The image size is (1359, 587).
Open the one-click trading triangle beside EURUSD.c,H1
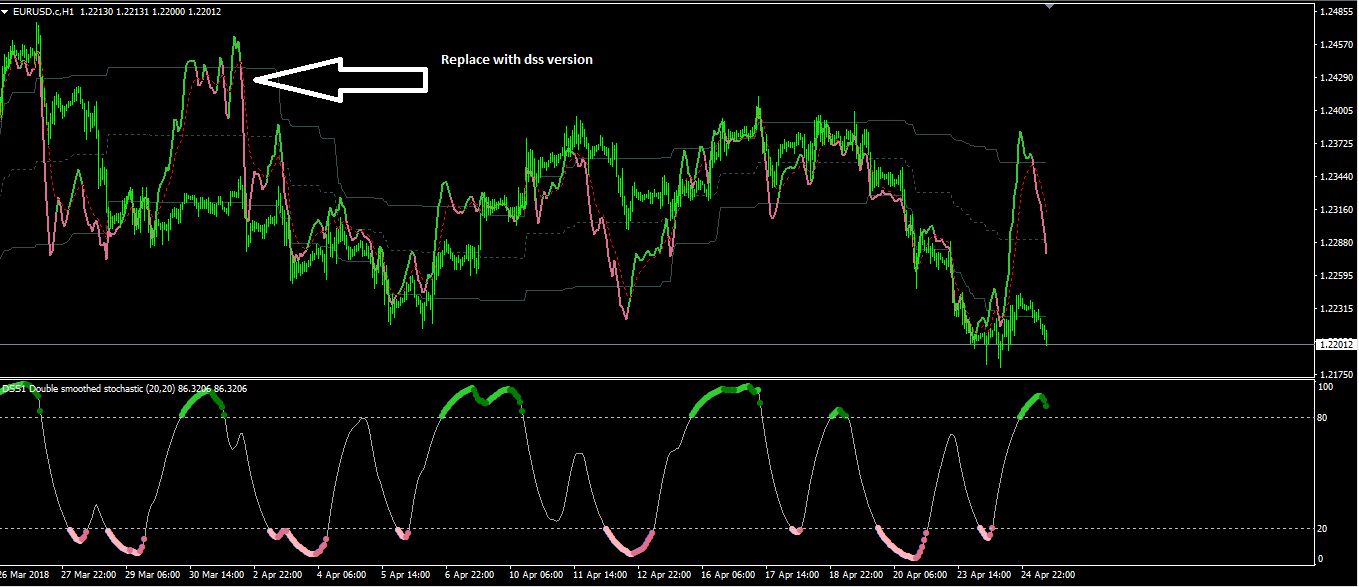point(5,11)
